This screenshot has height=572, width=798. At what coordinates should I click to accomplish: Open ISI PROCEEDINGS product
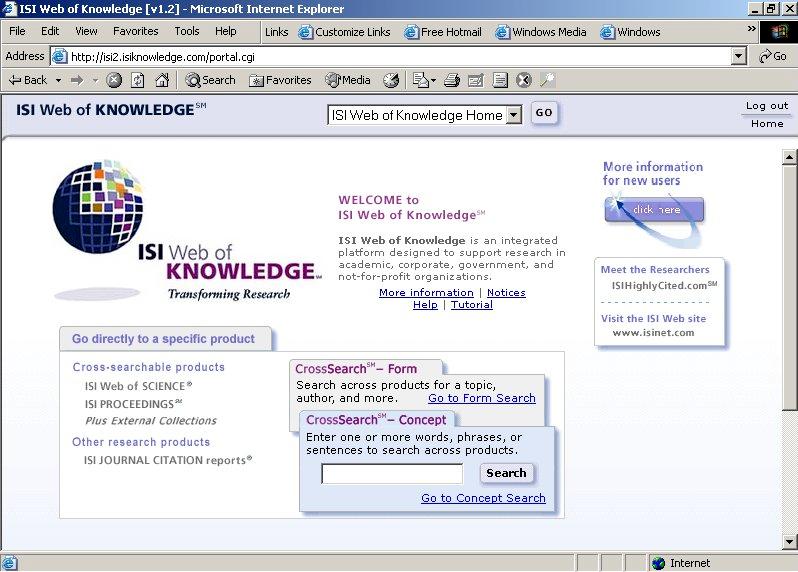[x=133, y=404]
